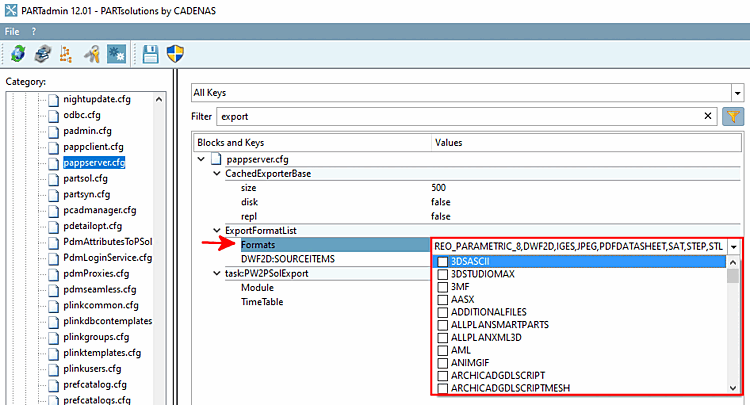750x405 pixels.
Task: Open the All Keys dropdown
Action: pos(737,93)
